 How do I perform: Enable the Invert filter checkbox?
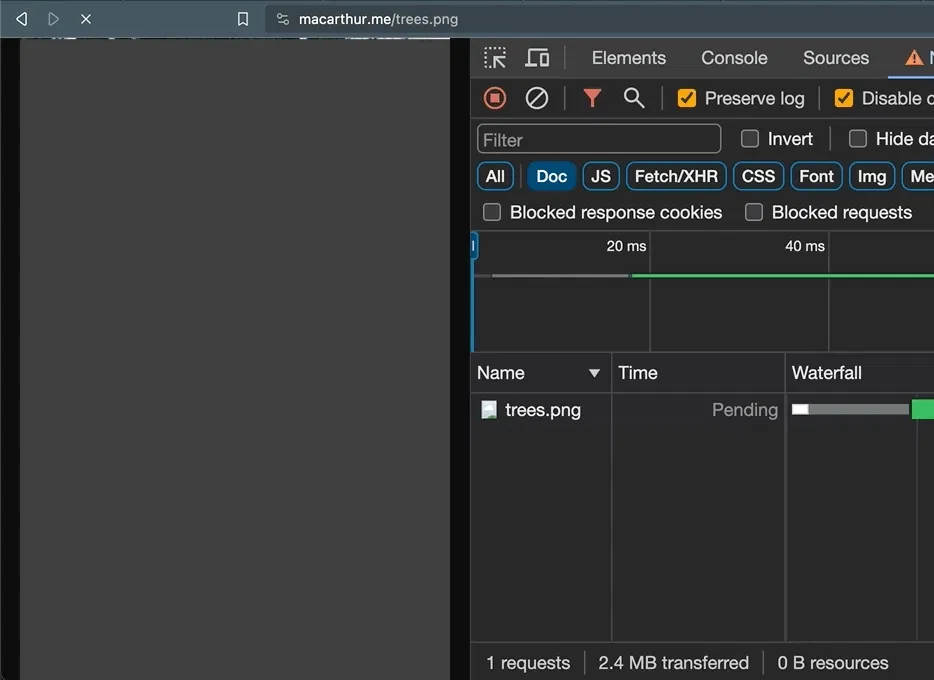point(750,139)
